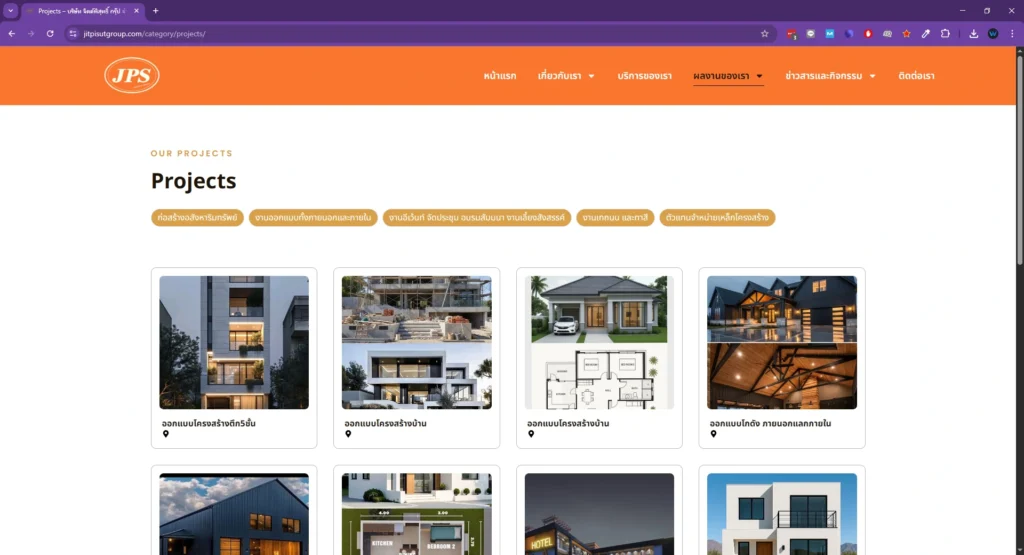Expand the ผลงานของเรา dropdown arrow

pyautogui.click(x=760, y=76)
